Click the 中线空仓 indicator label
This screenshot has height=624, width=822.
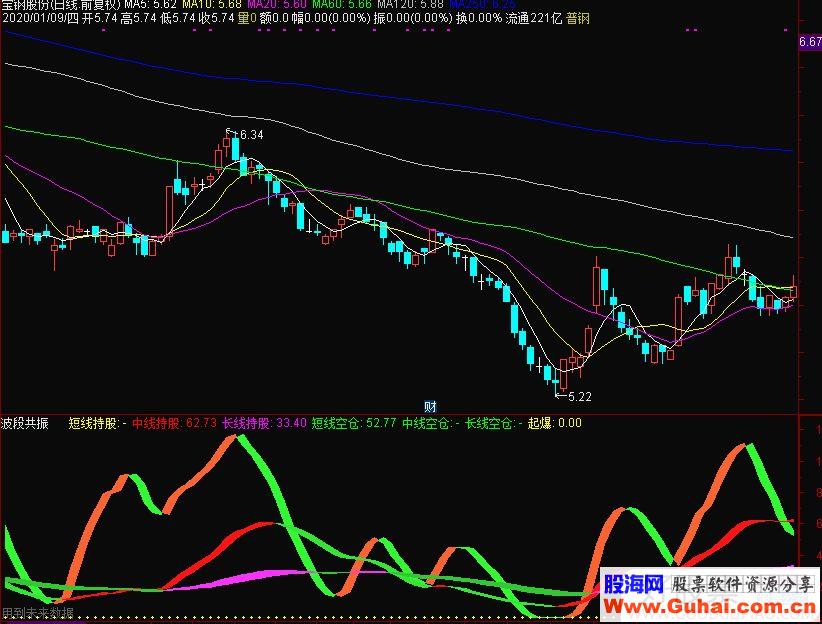[x=431, y=423]
